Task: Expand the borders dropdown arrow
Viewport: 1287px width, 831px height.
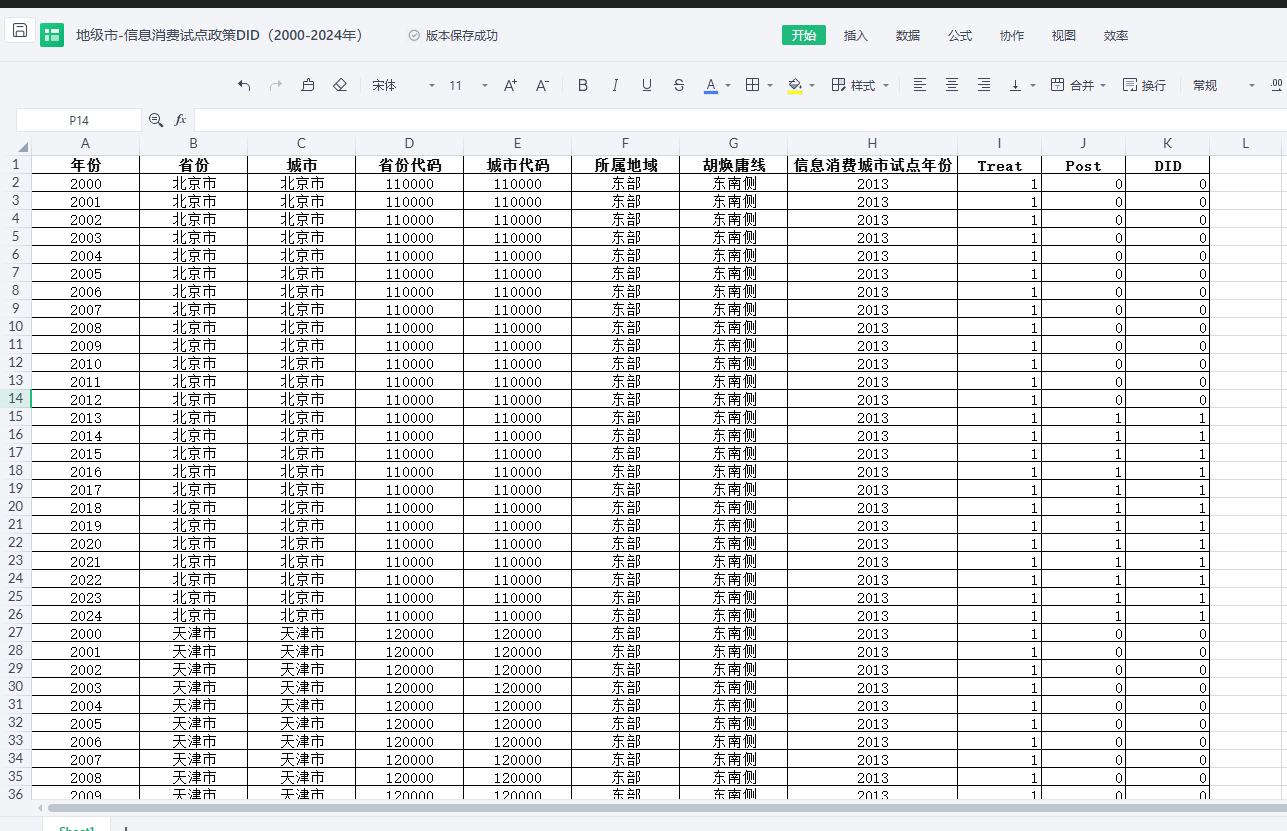Action: coord(770,86)
